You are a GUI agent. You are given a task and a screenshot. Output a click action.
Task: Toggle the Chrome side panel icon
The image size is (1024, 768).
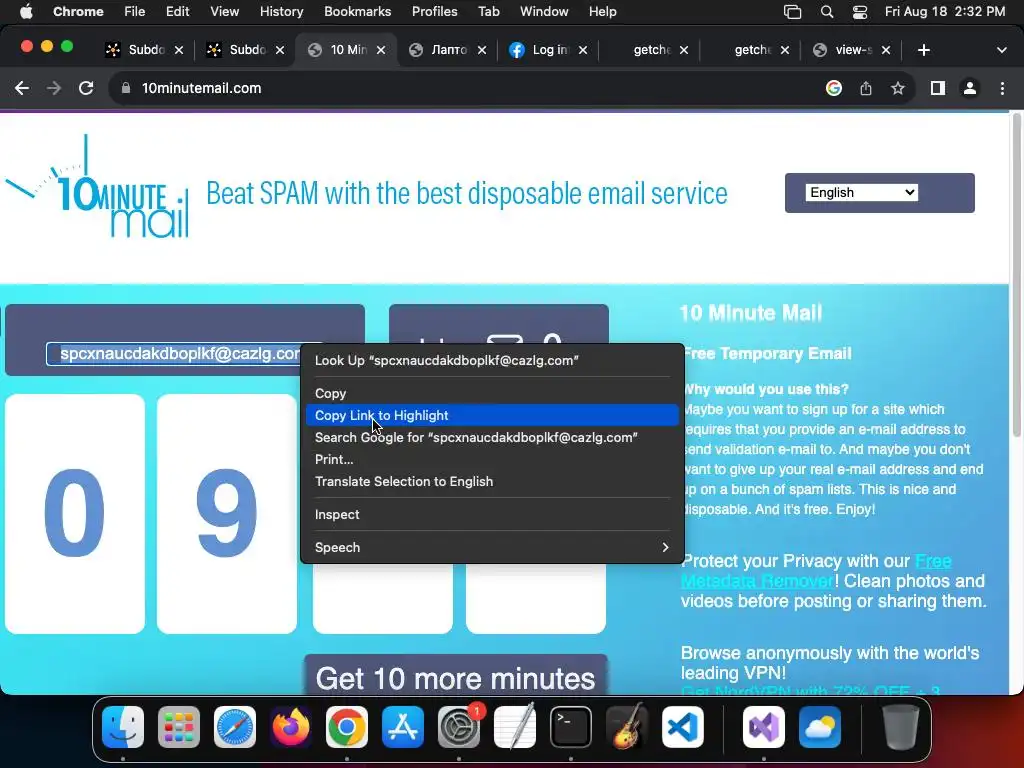938,88
